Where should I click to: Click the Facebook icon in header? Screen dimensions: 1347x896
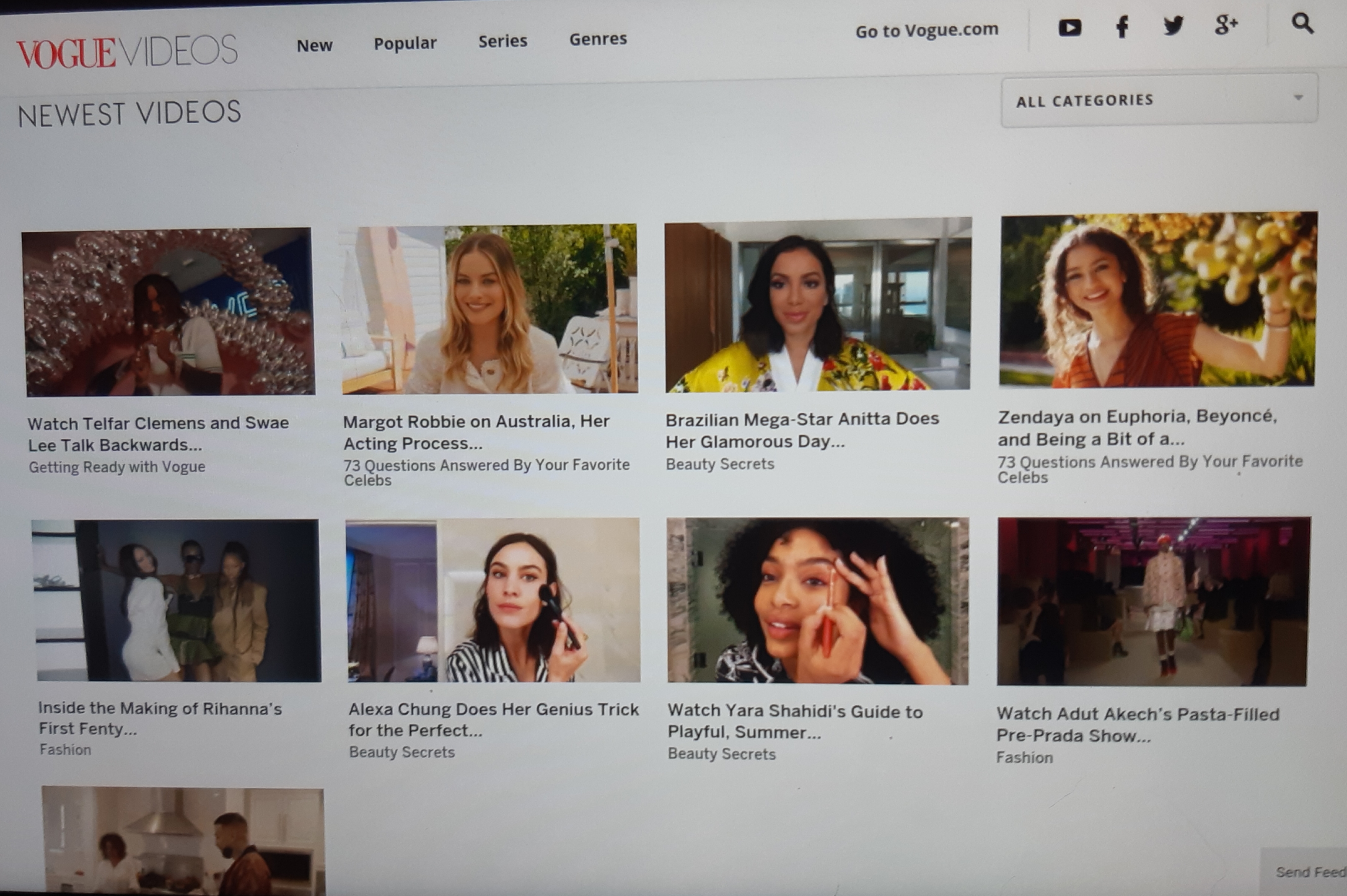tap(1122, 27)
